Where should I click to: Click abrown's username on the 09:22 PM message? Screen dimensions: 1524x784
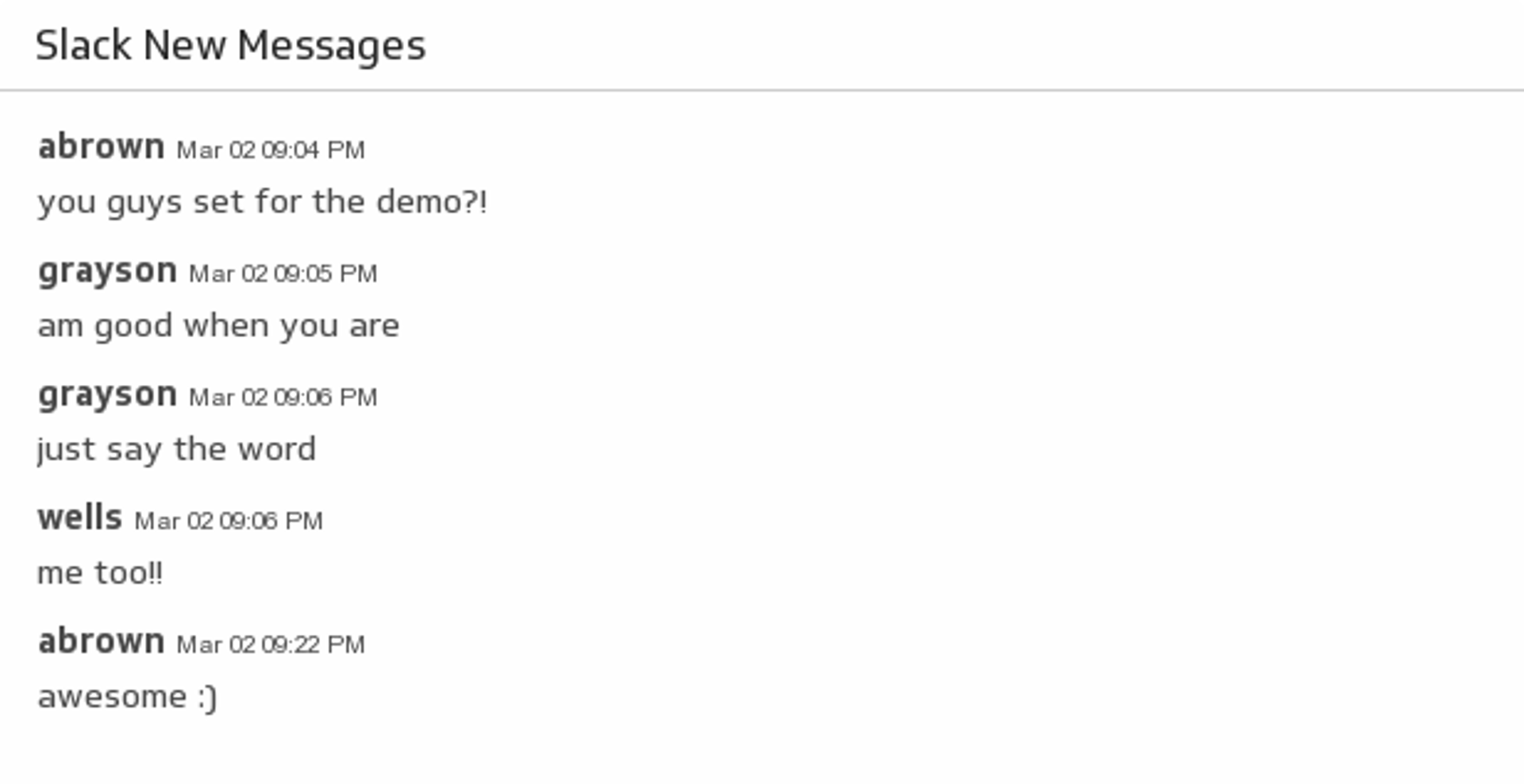(101, 642)
